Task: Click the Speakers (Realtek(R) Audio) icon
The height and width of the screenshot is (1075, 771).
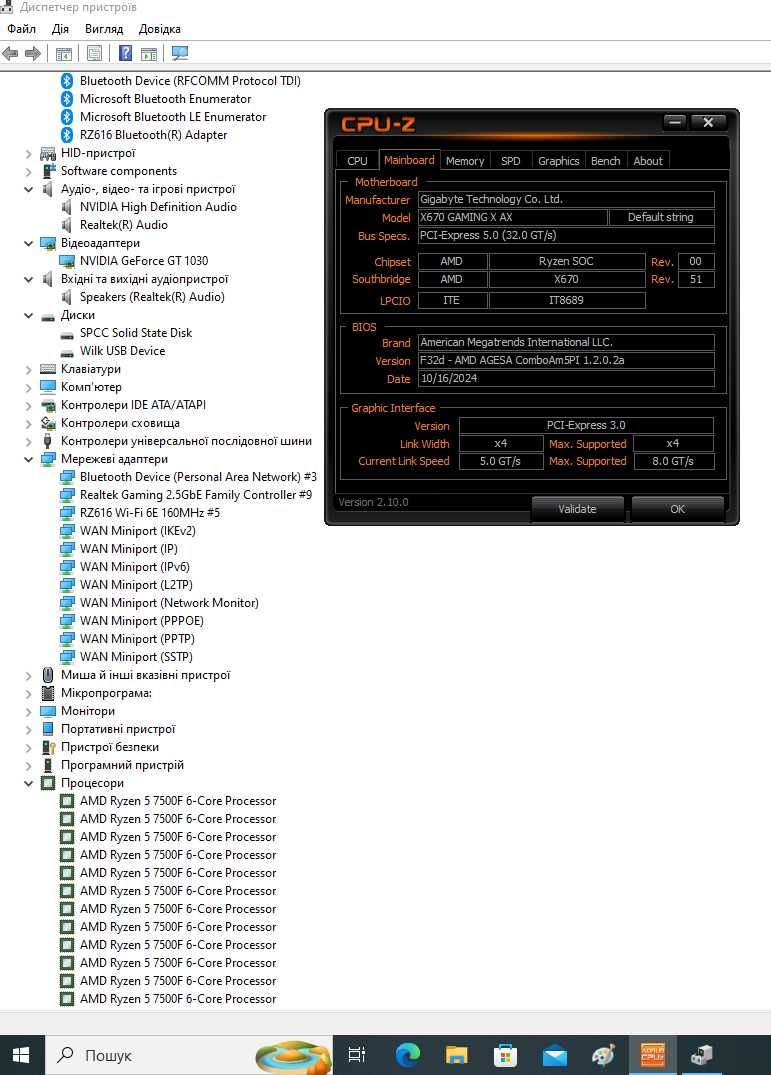Action: [x=67, y=297]
